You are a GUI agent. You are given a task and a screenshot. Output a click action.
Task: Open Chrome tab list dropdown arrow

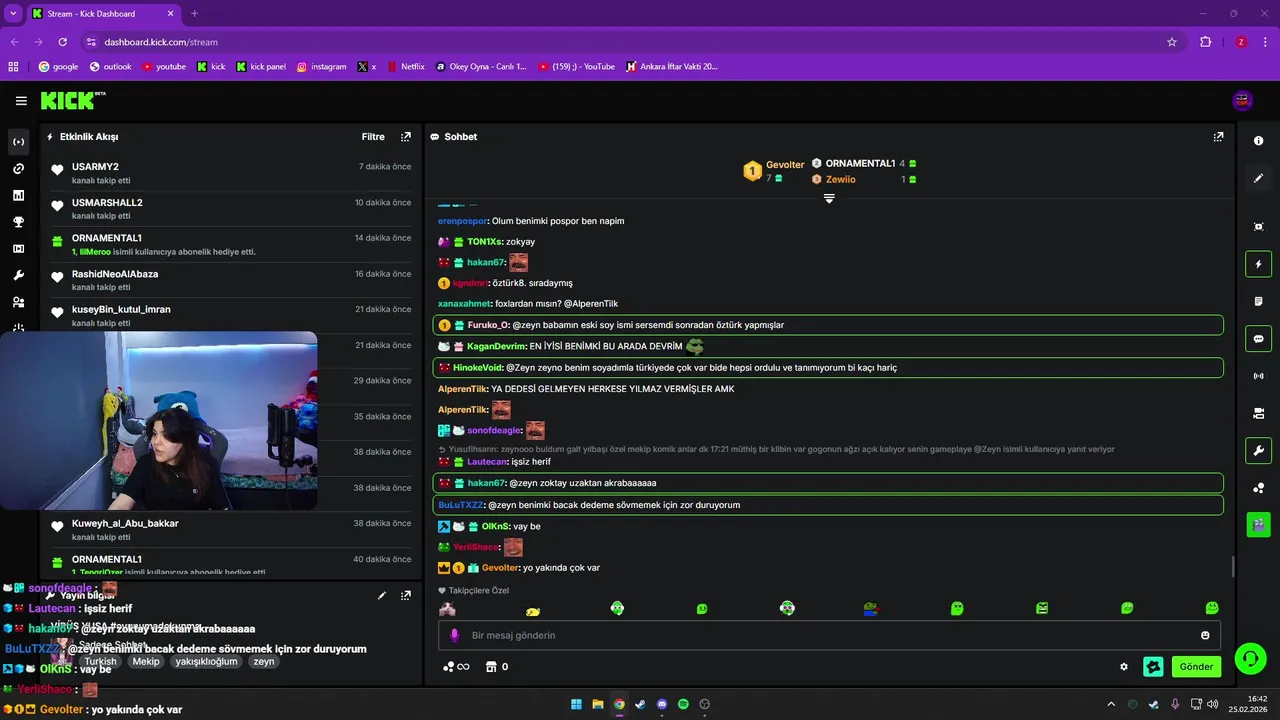click(x=13, y=13)
